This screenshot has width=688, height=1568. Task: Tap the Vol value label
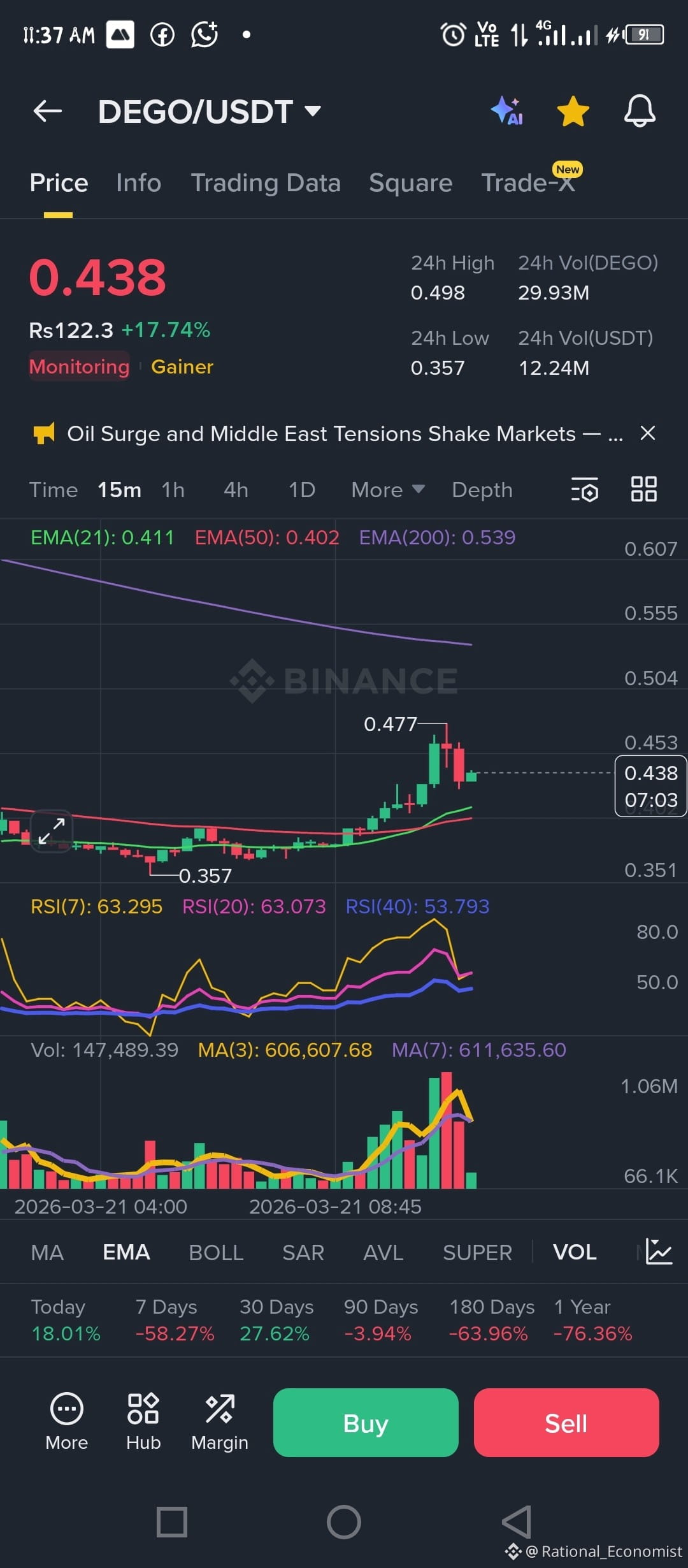[104, 1050]
